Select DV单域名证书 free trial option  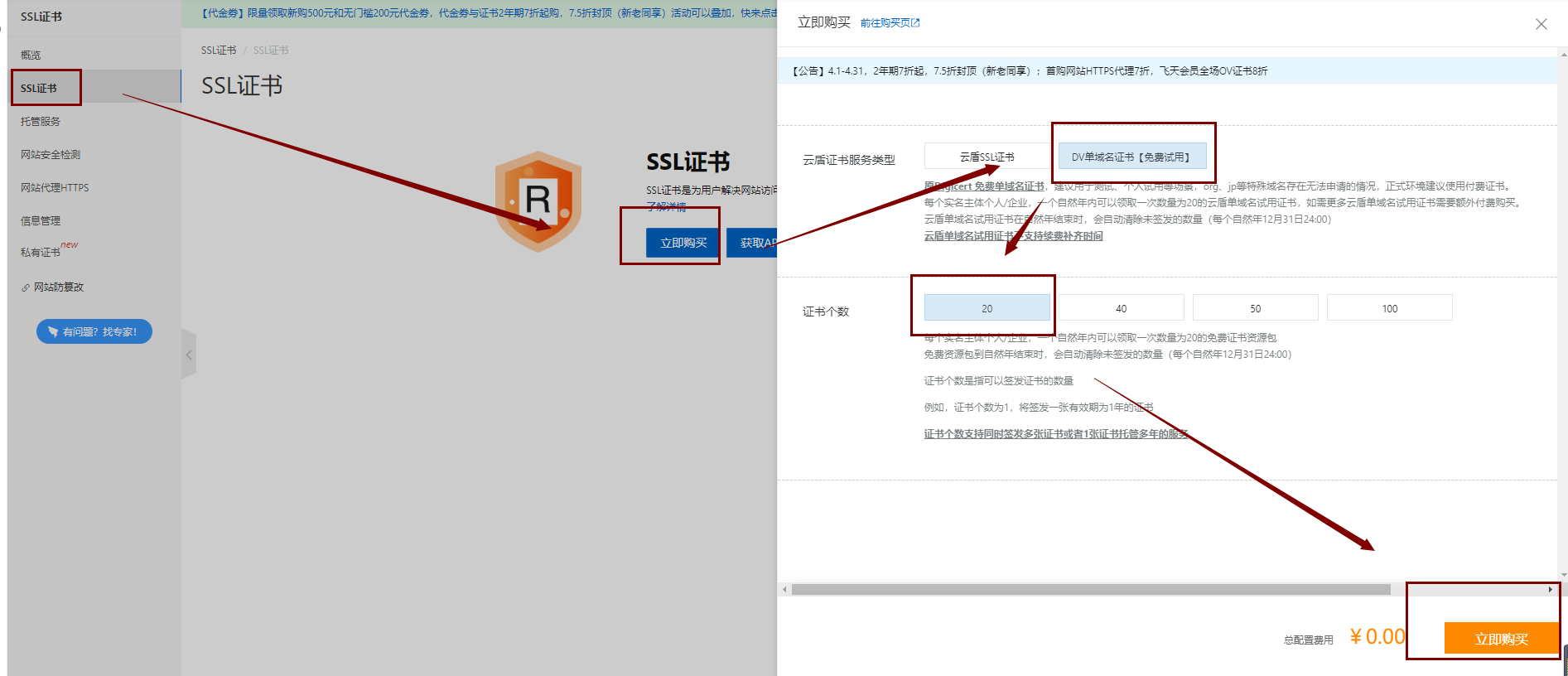coord(1131,157)
